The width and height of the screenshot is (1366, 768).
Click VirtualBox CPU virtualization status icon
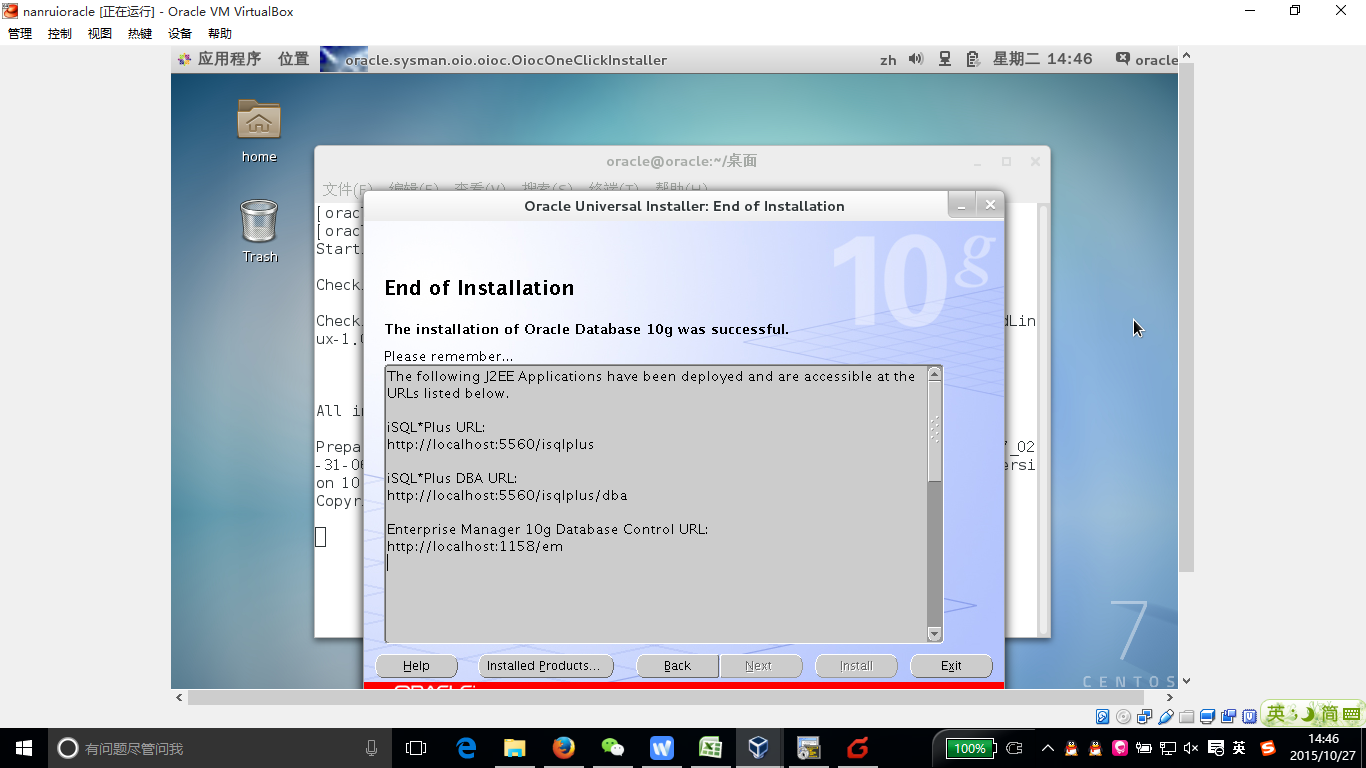tap(1249, 716)
